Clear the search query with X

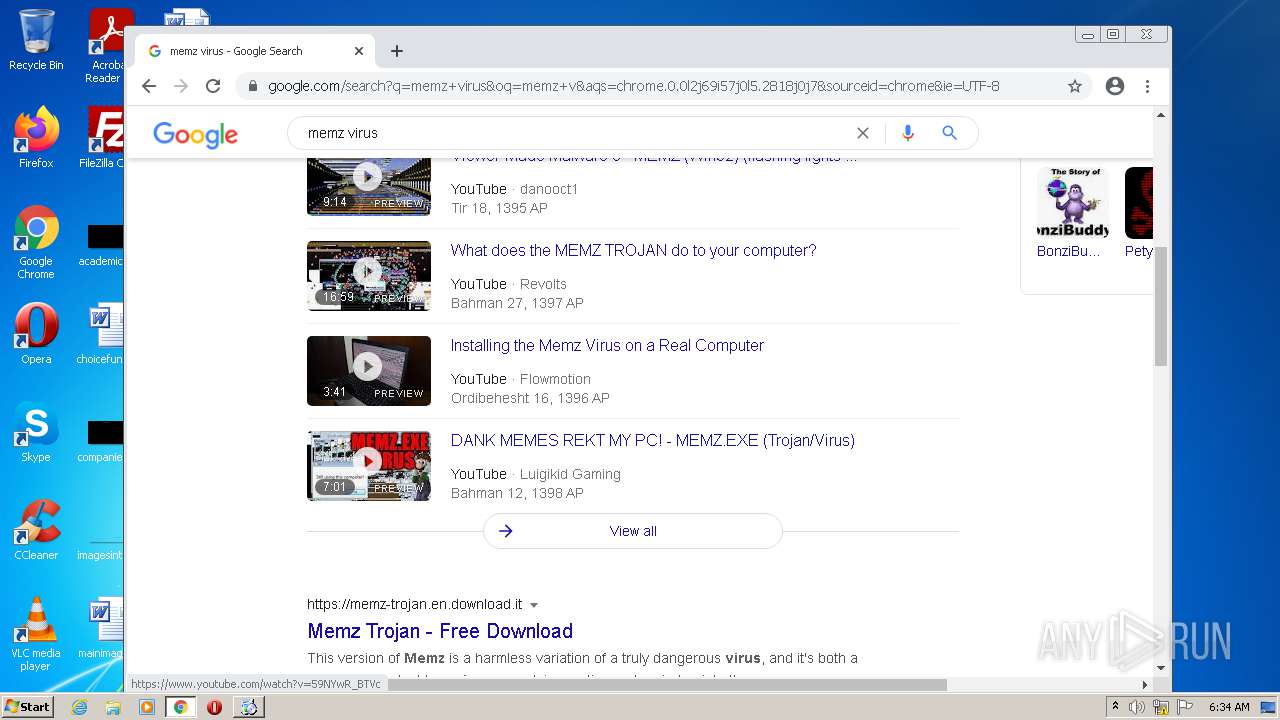pos(863,133)
